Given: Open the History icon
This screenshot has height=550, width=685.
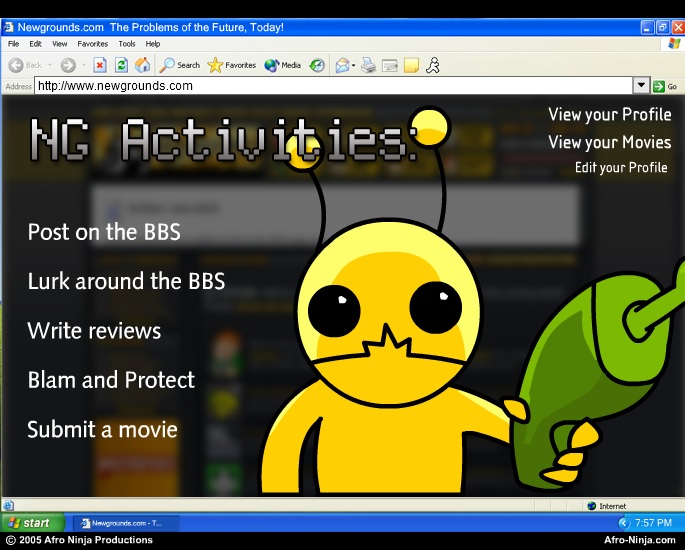Looking at the screenshot, I should 317,66.
